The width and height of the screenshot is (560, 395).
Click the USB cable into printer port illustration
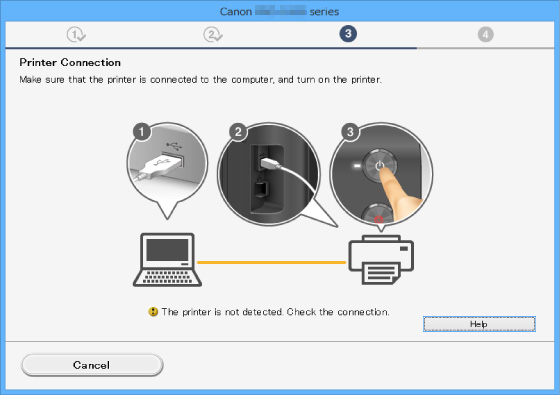[x=270, y=174]
